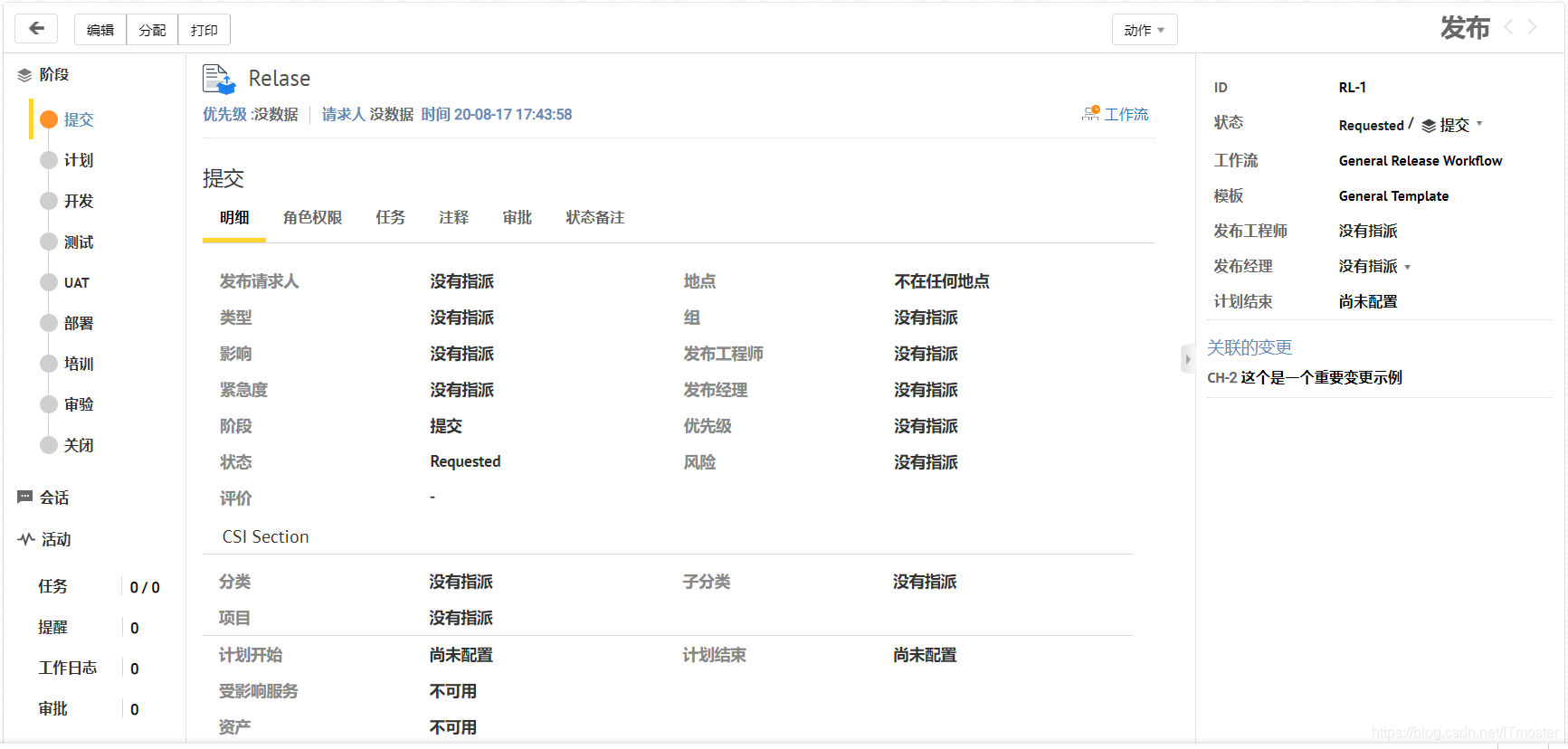The width and height of the screenshot is (1568, 749).
Task: Click the 计划开始 value 尚未配置
Action: click(x=461, y=655)
